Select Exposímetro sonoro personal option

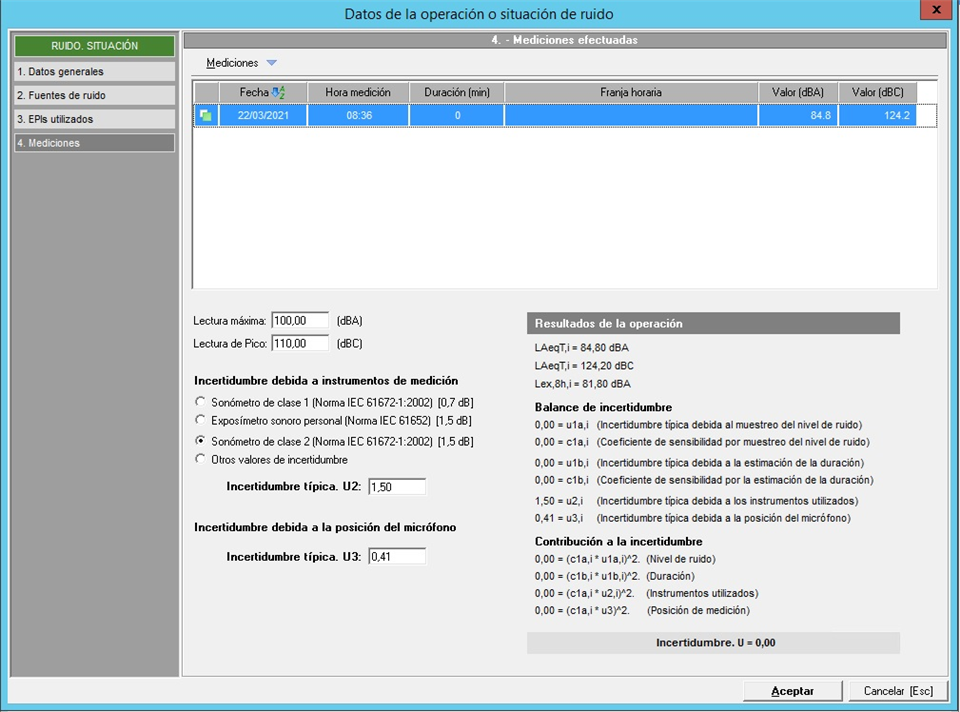click(201, 420)
